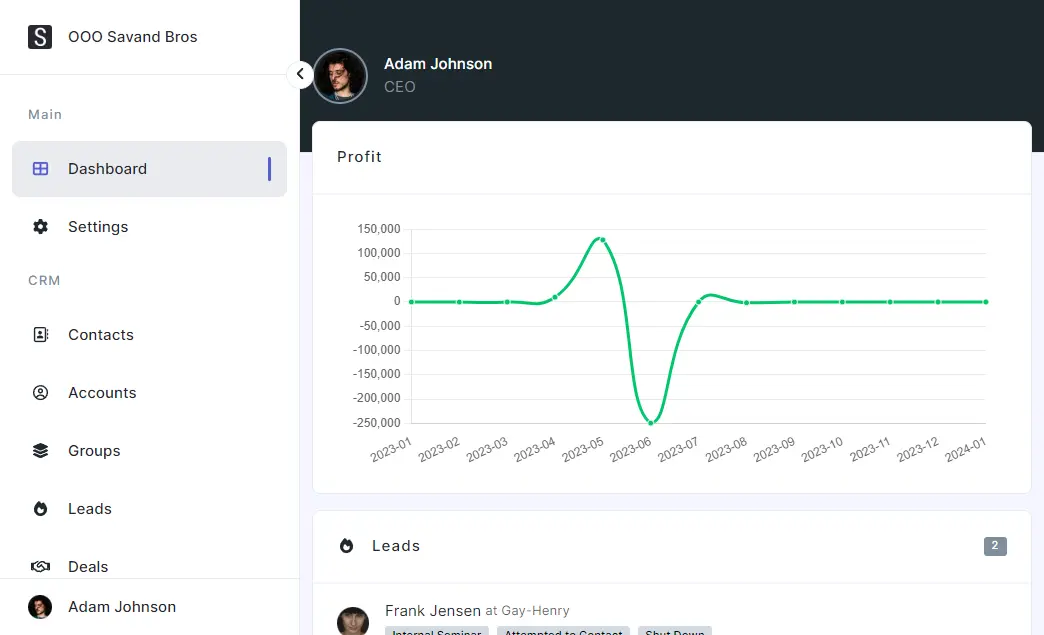
Task: Open the Groups section
Action: click(x=149, y=451)
